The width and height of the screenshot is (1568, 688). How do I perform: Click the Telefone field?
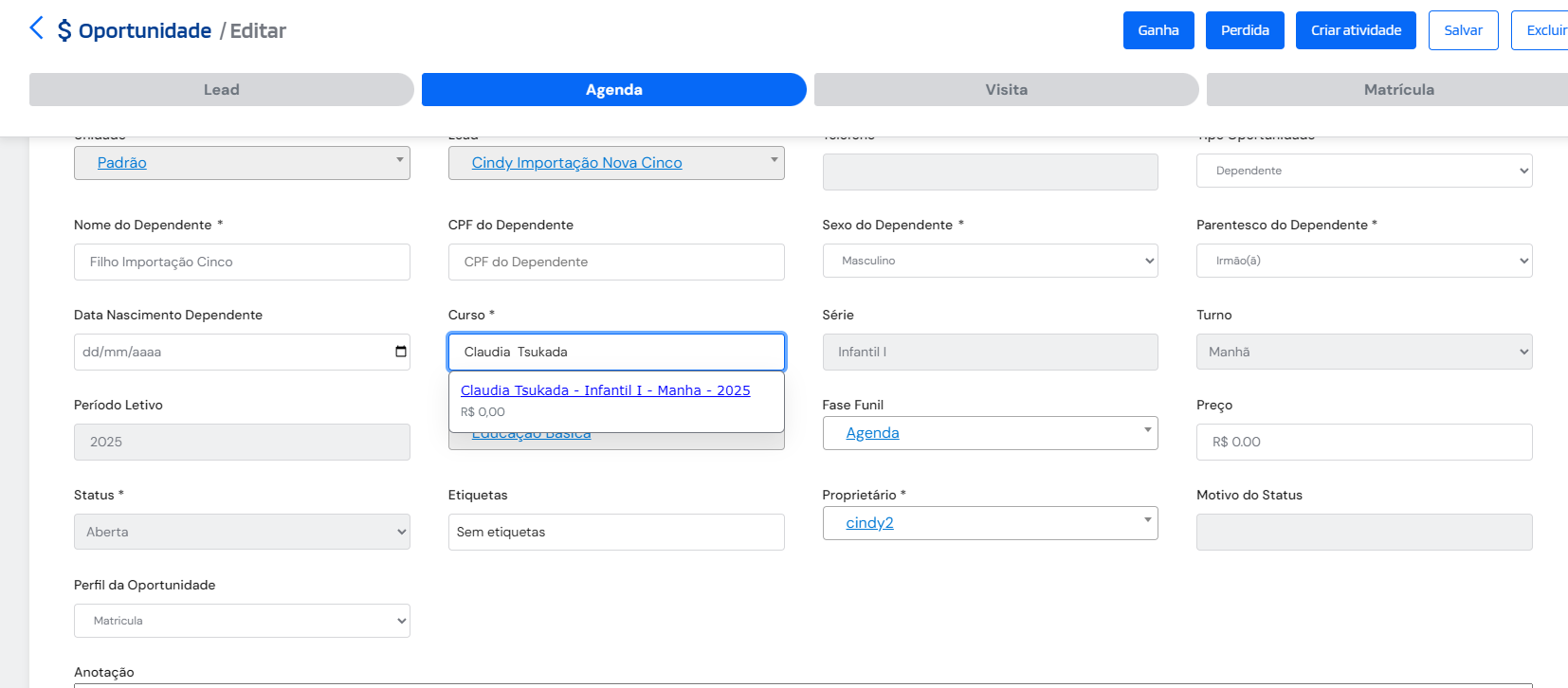coord(990,172)
